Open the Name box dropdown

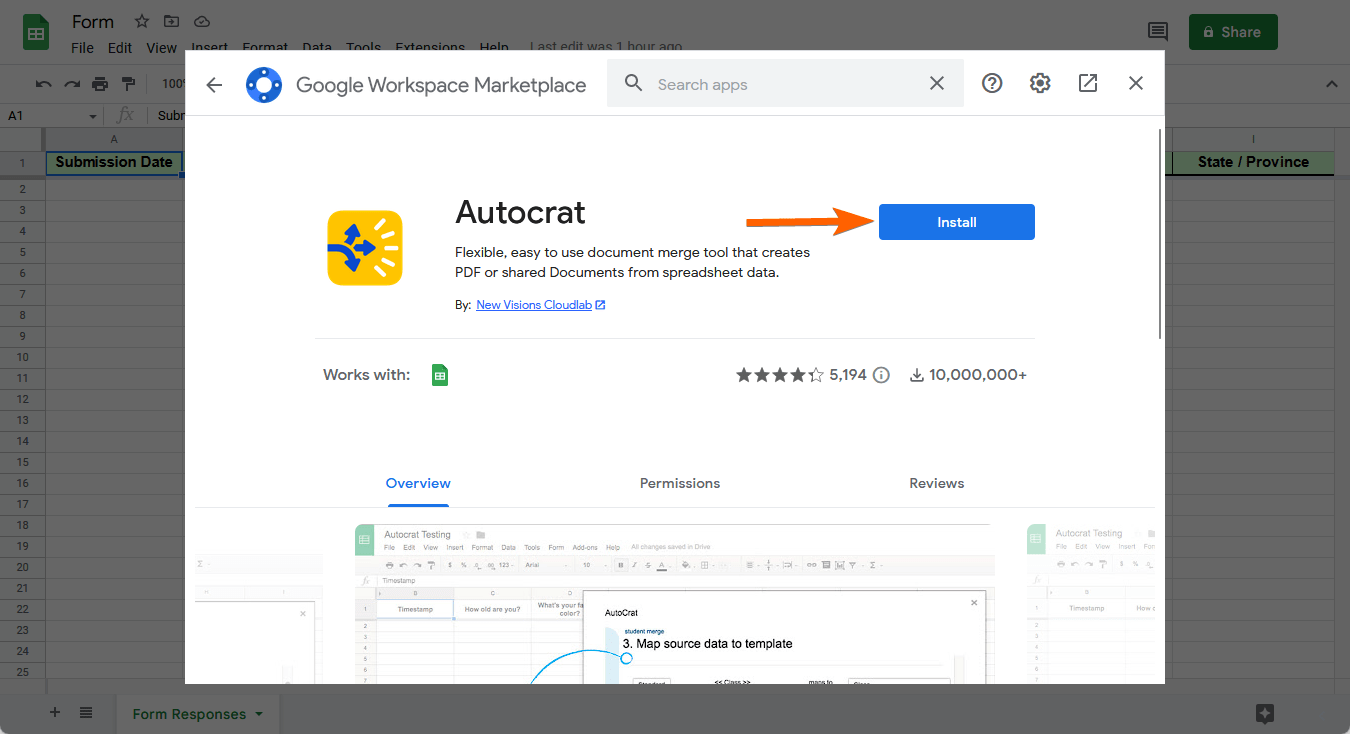[93, 116]
